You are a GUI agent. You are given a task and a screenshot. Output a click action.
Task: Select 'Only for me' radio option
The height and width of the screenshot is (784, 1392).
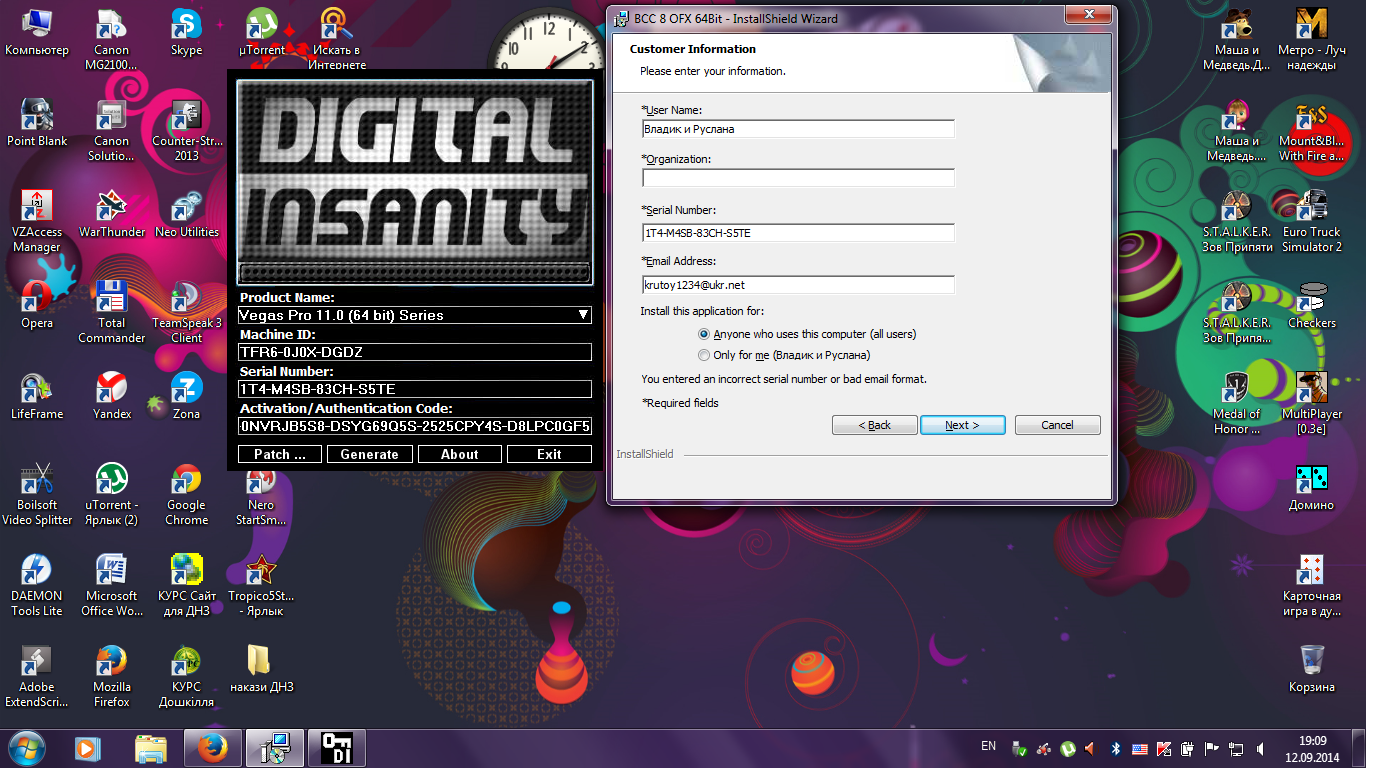click(784, 355)
